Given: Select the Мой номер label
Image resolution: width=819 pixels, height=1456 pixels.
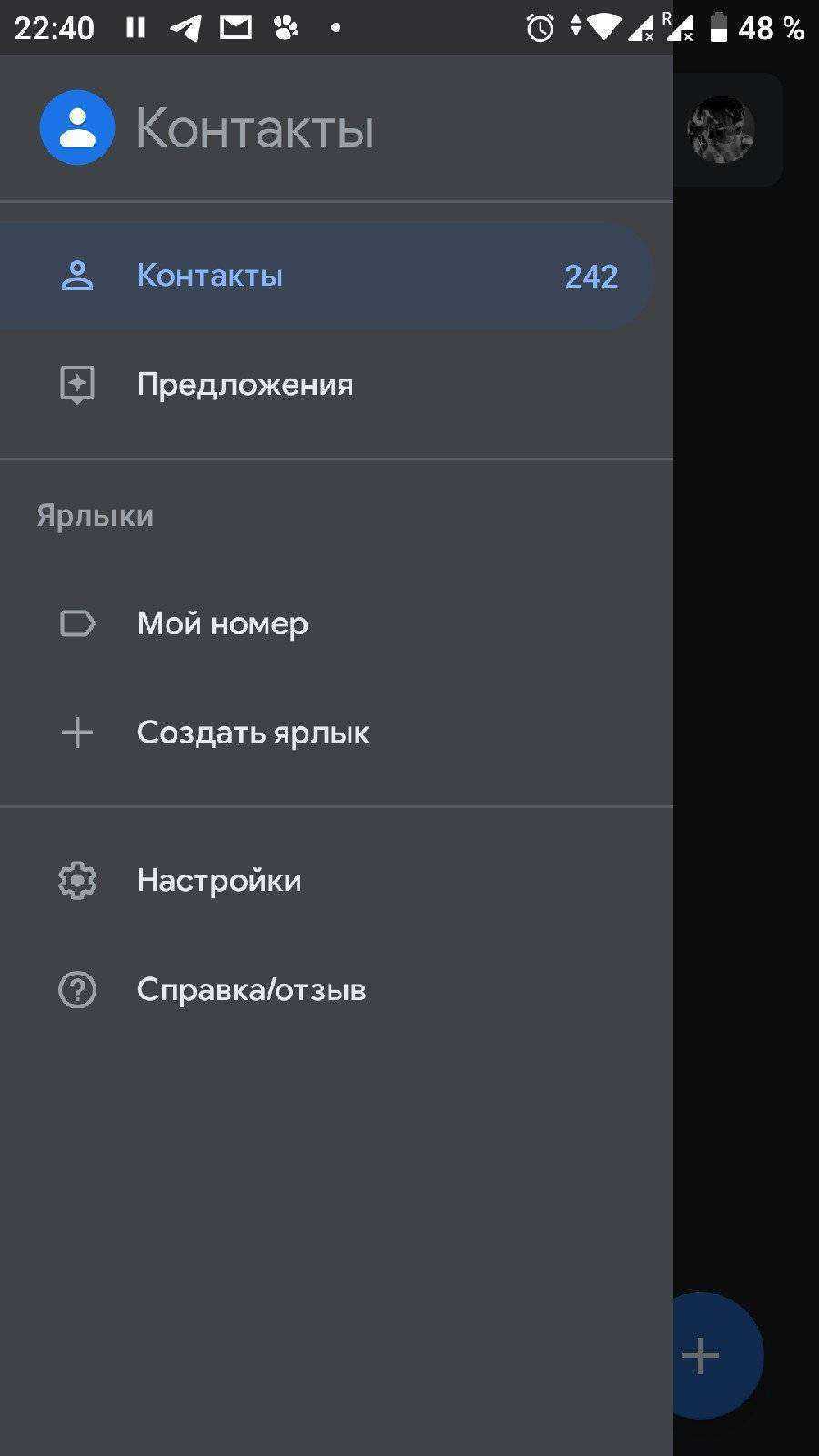Looking at the screenshot, I should (223, 623).
